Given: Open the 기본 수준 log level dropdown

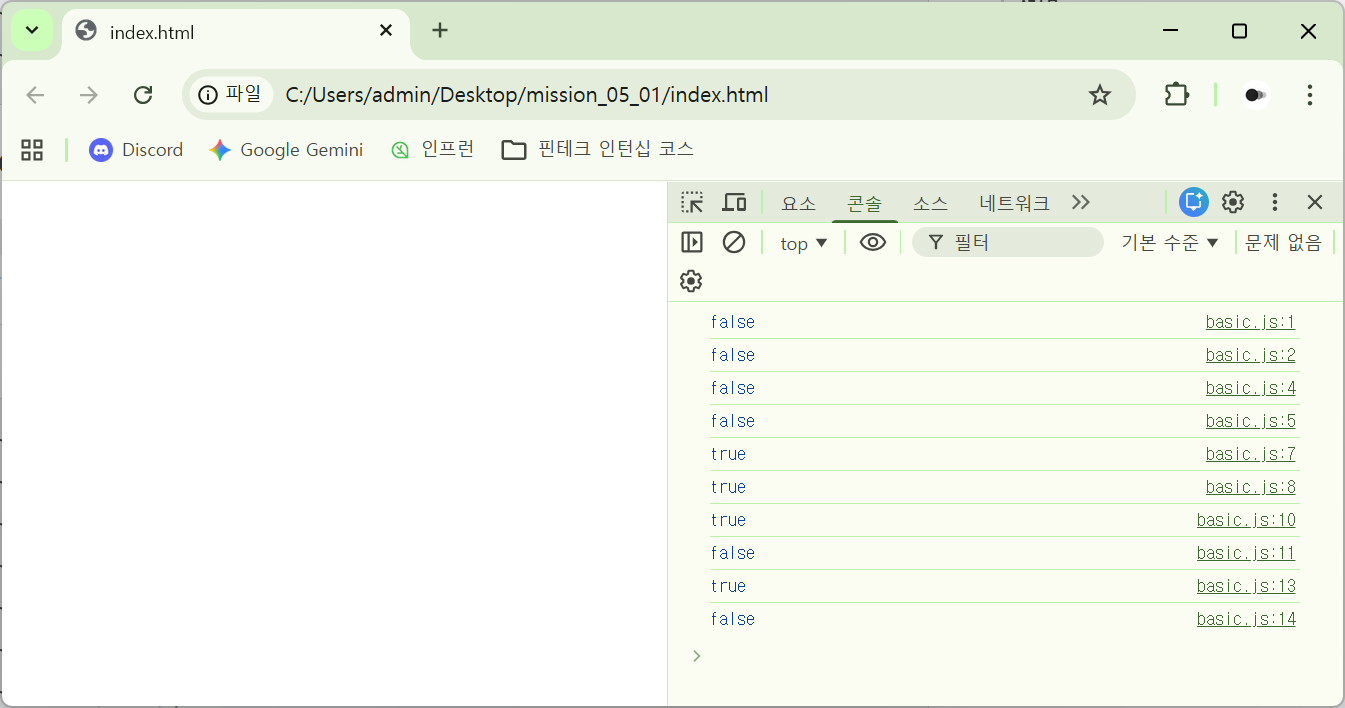Looking at the screenshot, I should click(x=1170, y=243).
